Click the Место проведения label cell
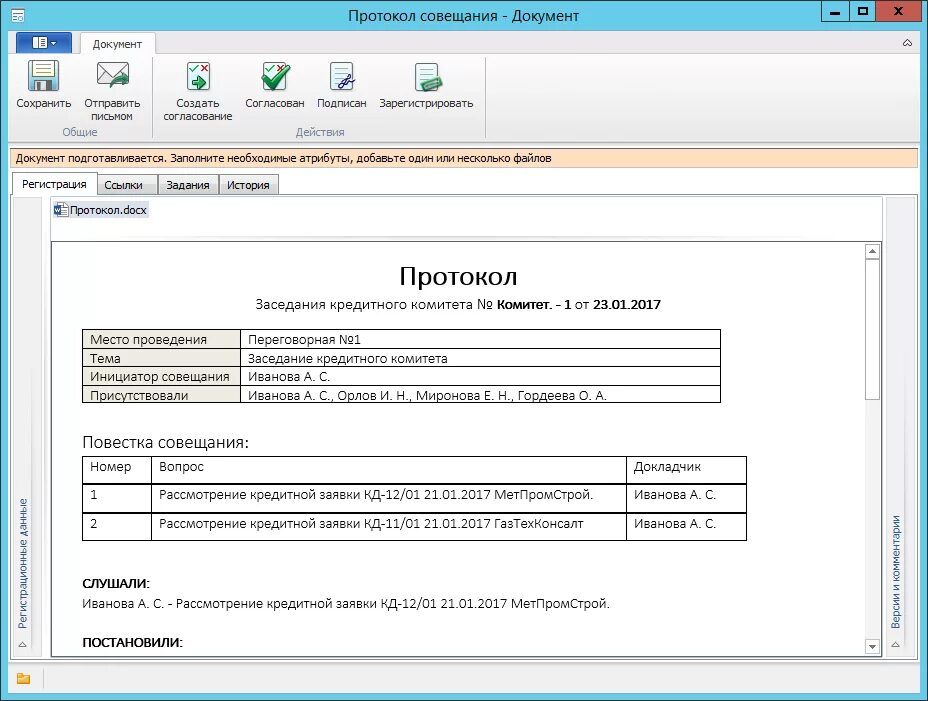Screen dimensions: 928x701 coord(162,339)
